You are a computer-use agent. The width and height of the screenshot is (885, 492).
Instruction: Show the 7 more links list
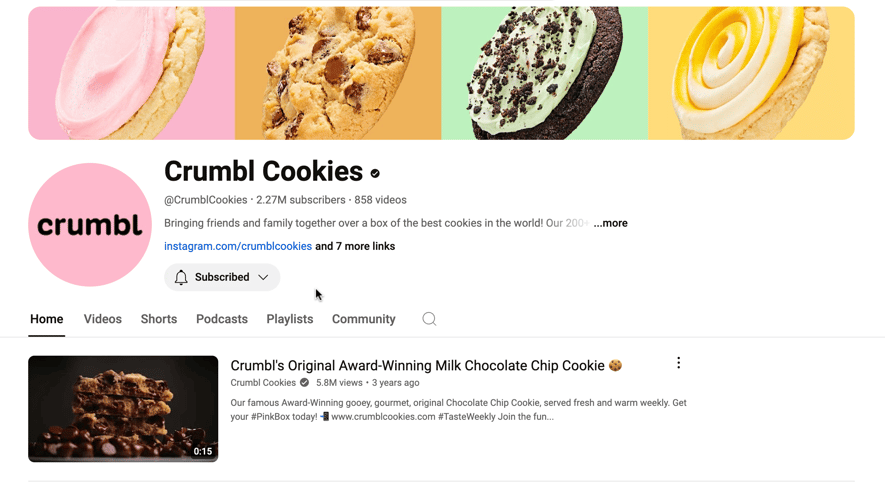[355, 246]
